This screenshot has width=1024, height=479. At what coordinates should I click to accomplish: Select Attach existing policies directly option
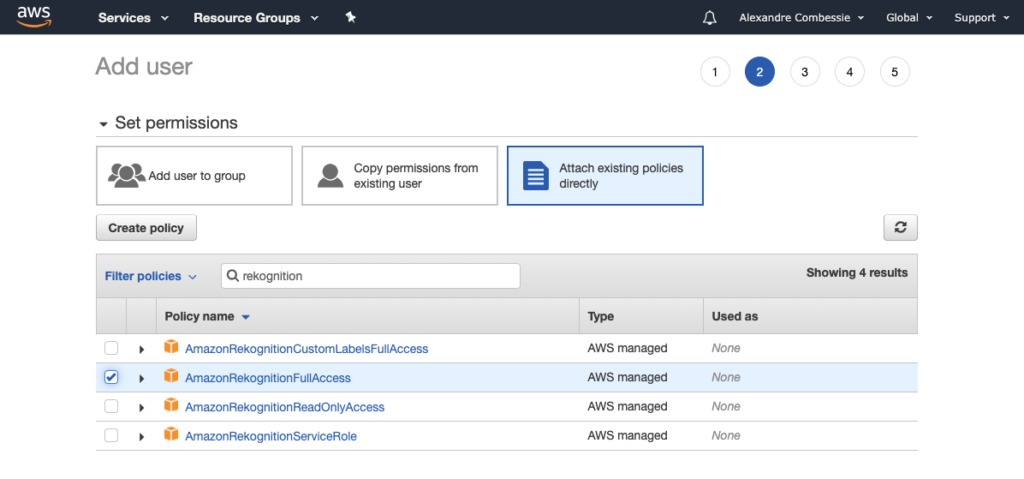coord(605,176)
